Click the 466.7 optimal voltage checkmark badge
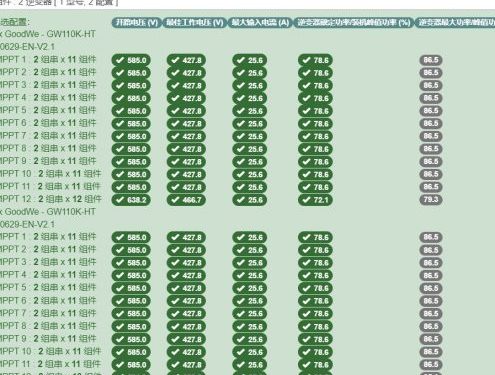This screenshot has height=375, width=495. pyautogui.click(x=186, y=200)
